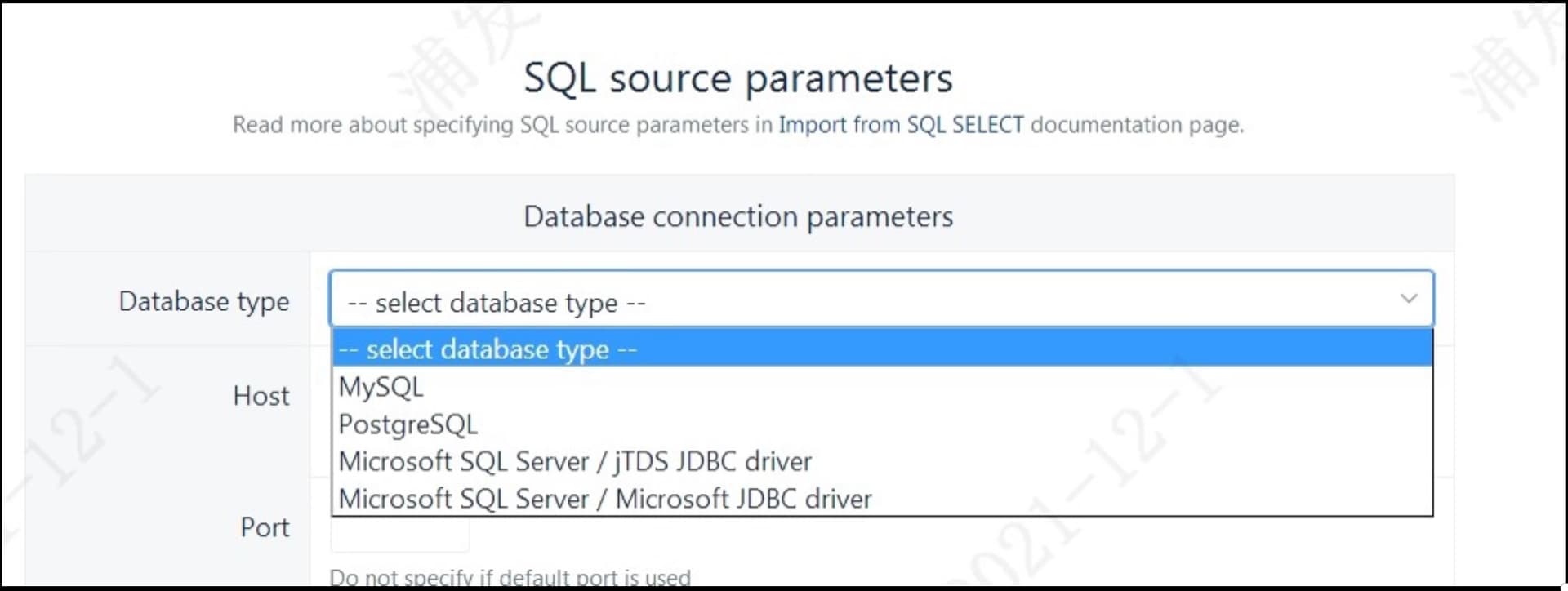Click the Host field label
1568x591 pixels.
(x=261, y=396)
